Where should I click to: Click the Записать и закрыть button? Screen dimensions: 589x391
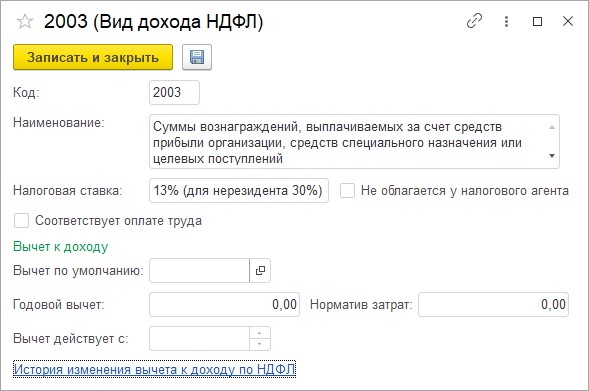93,57
